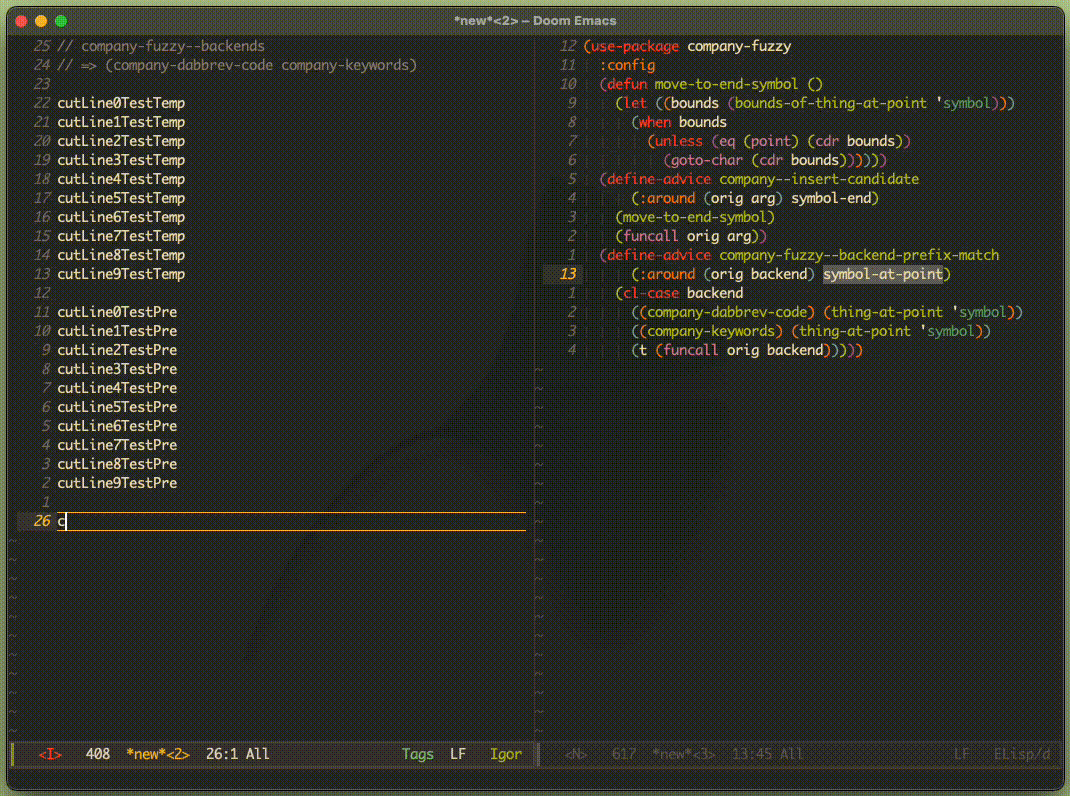The width and height of the screenshot is (1070, 796).
Task: Click the line cutLine1TestTemp
Action: 121,122
